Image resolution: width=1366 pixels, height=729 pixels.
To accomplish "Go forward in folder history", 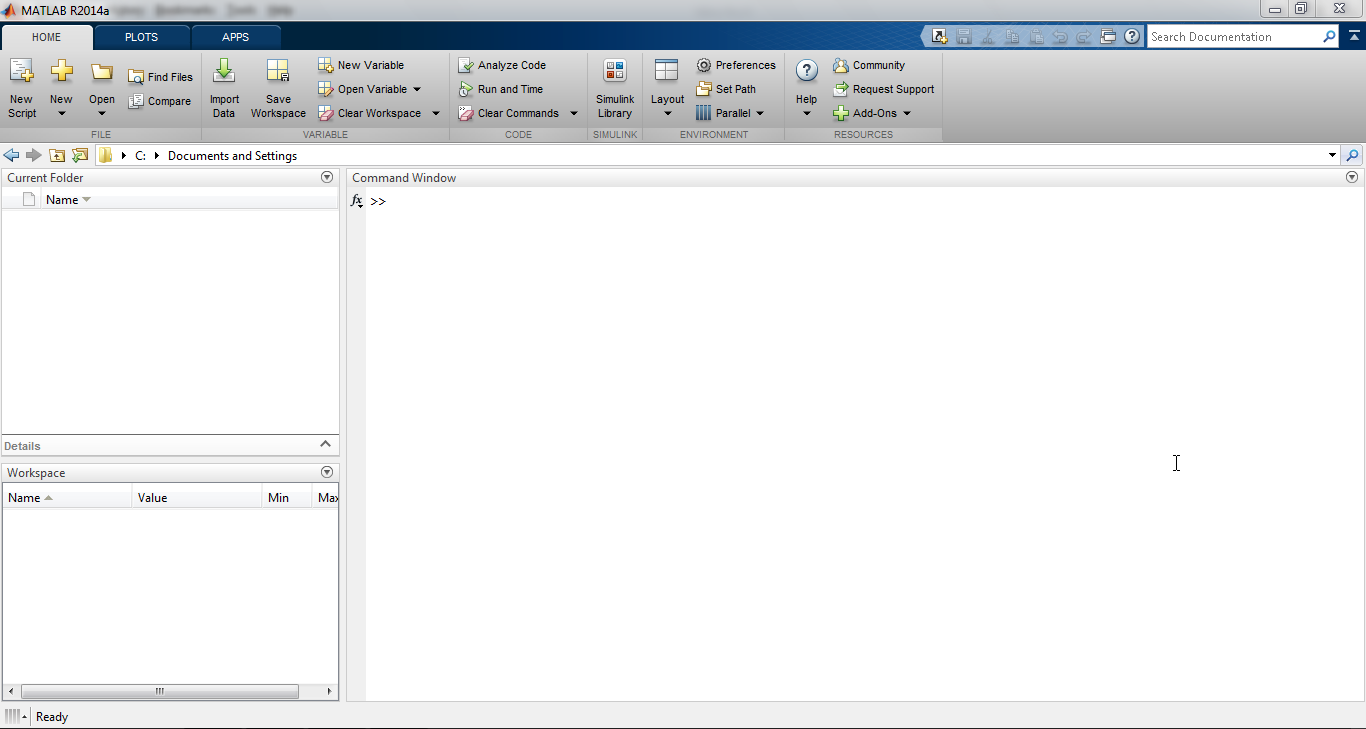I will tap(34, 155).
